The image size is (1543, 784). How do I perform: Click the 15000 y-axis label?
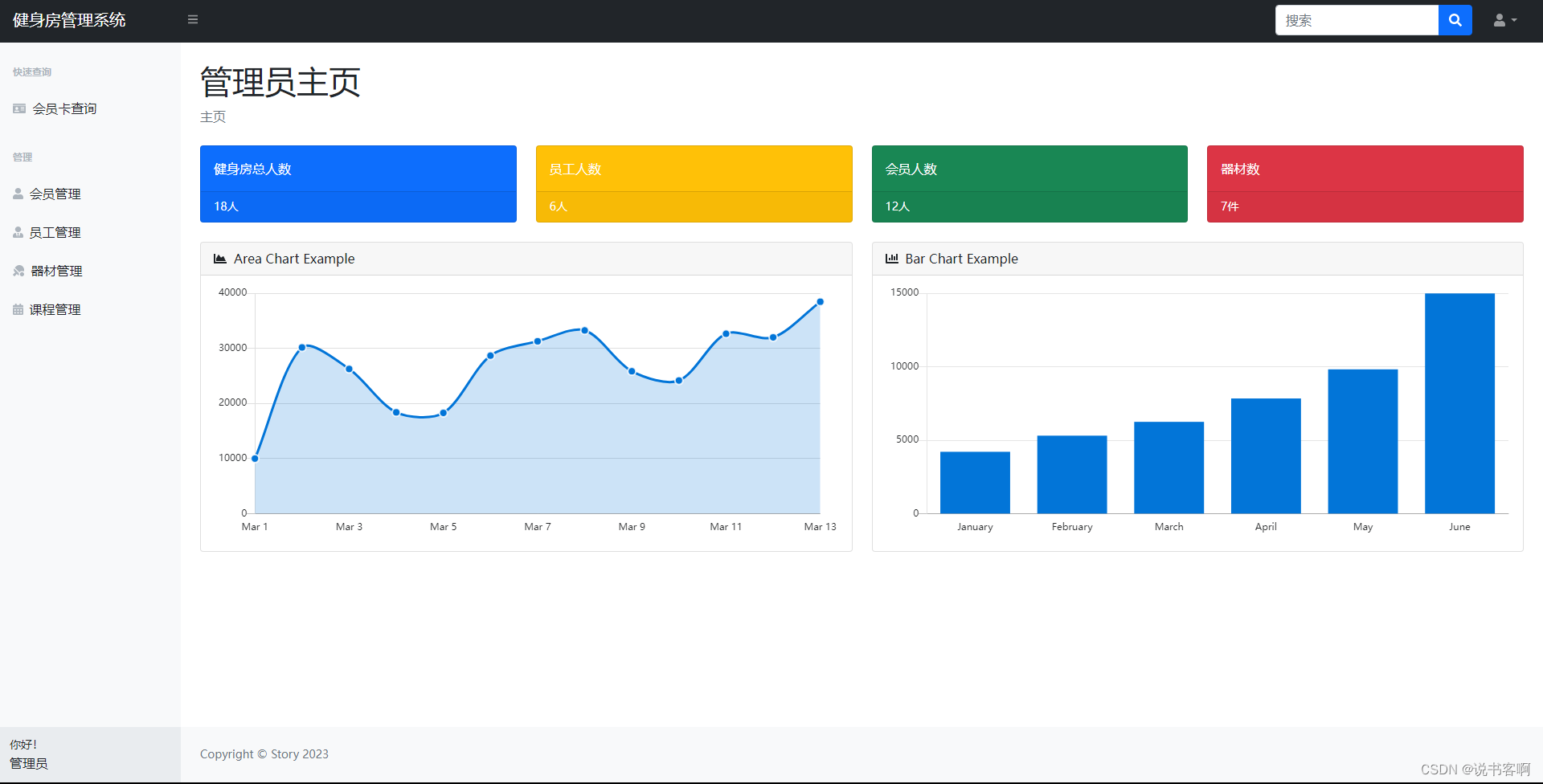(904, 292)
